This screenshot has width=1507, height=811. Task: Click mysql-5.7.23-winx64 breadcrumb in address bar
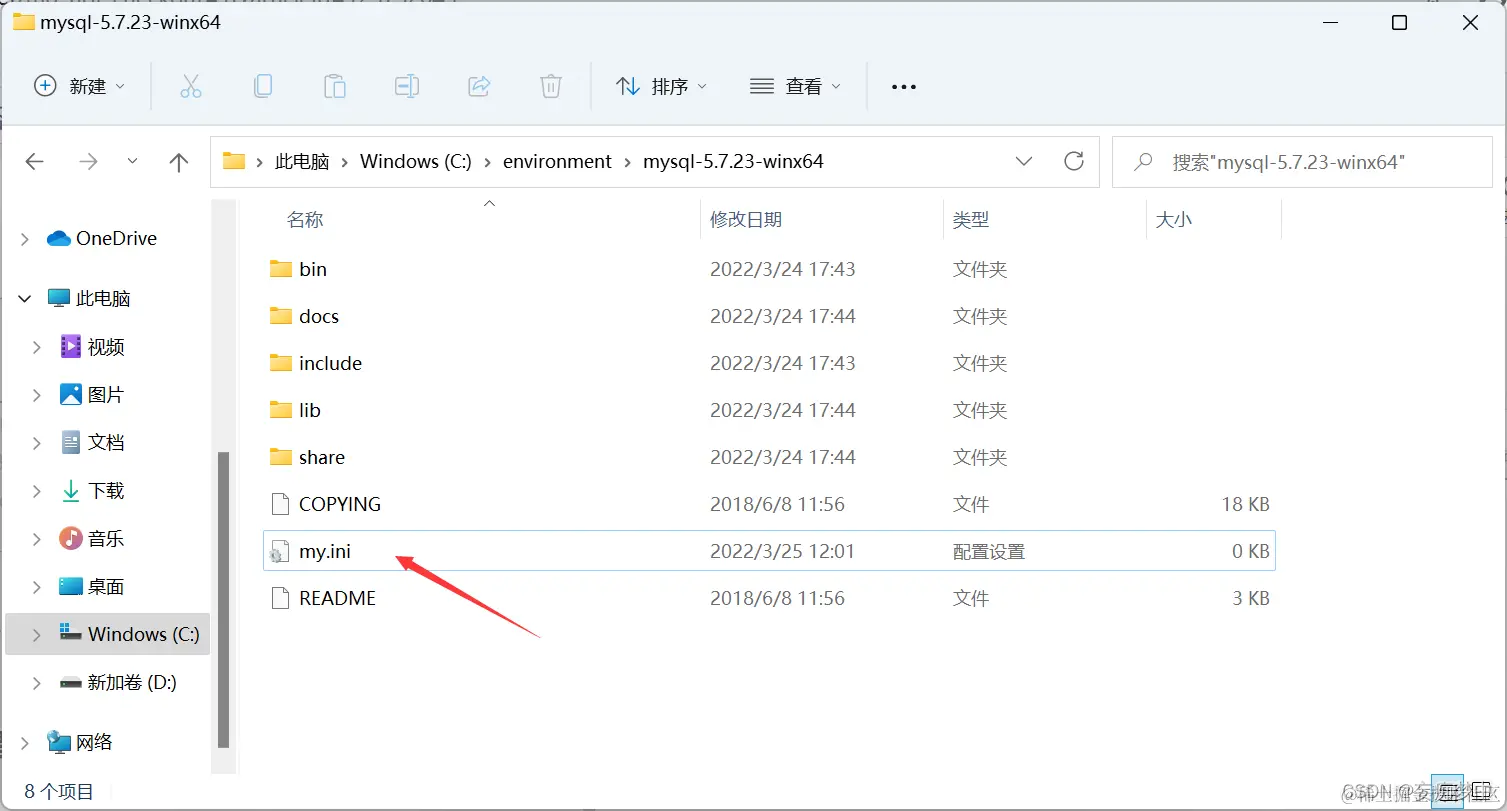(733, 161)
